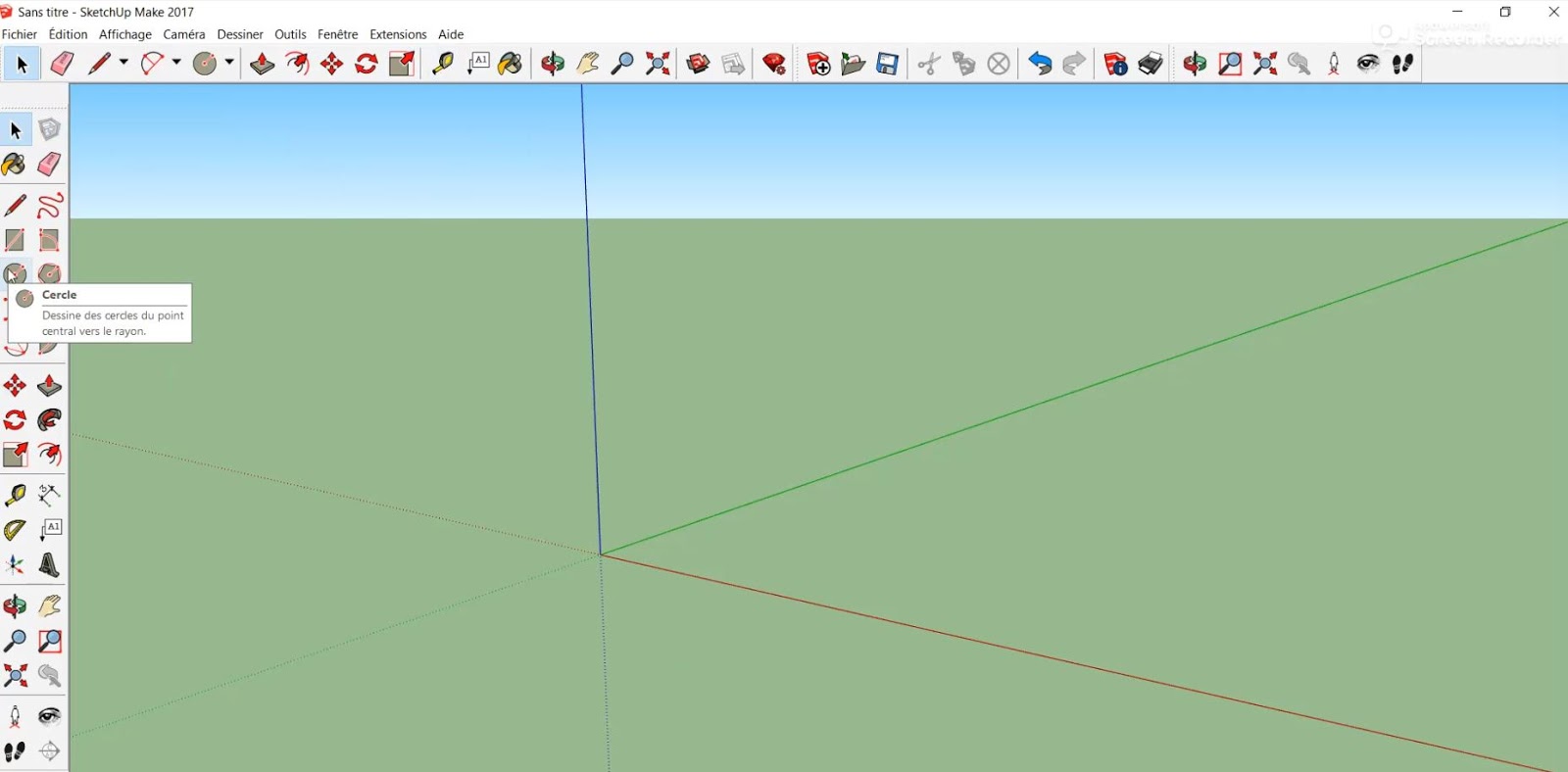Select the Rotated Rectangle tool
The width and height of the screenshot is (1568, 772).
coord(49,240)
